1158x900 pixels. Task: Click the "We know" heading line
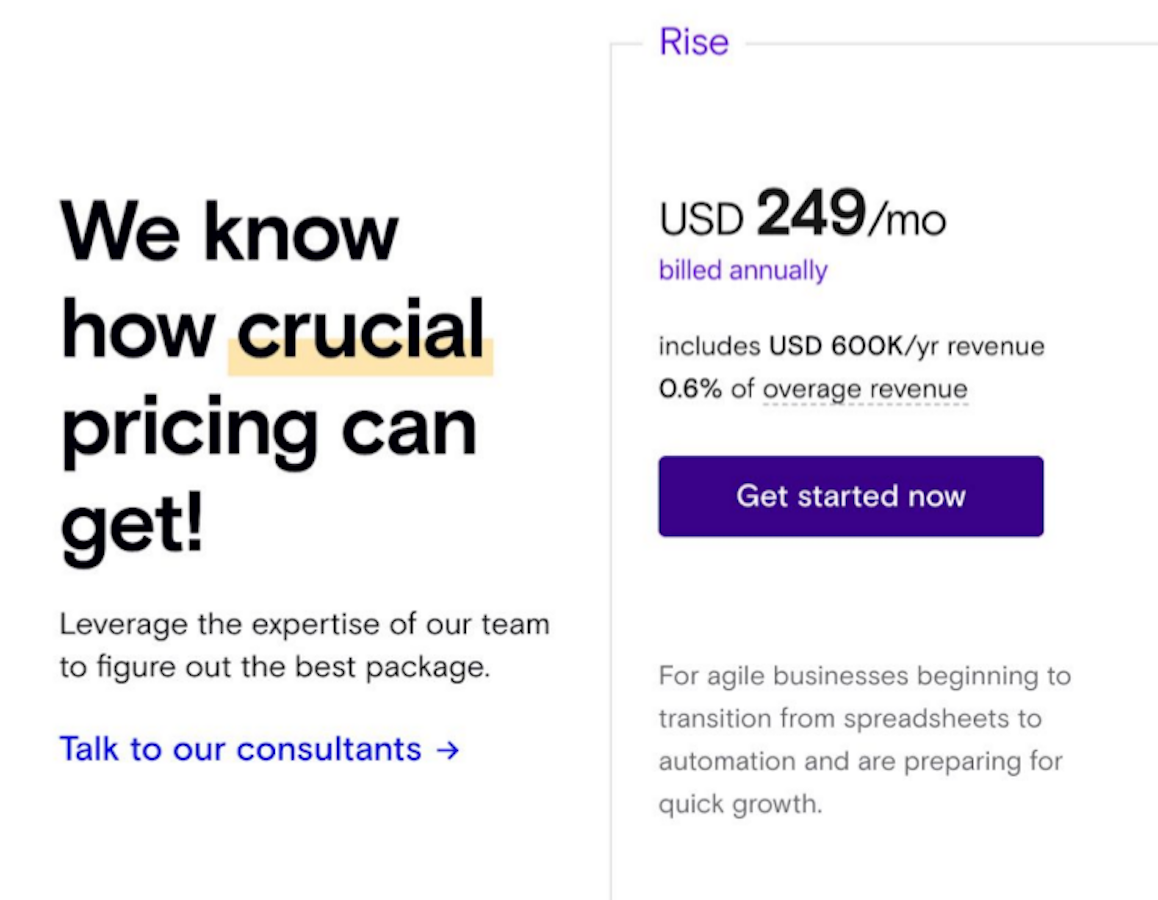tap(229, 232)
